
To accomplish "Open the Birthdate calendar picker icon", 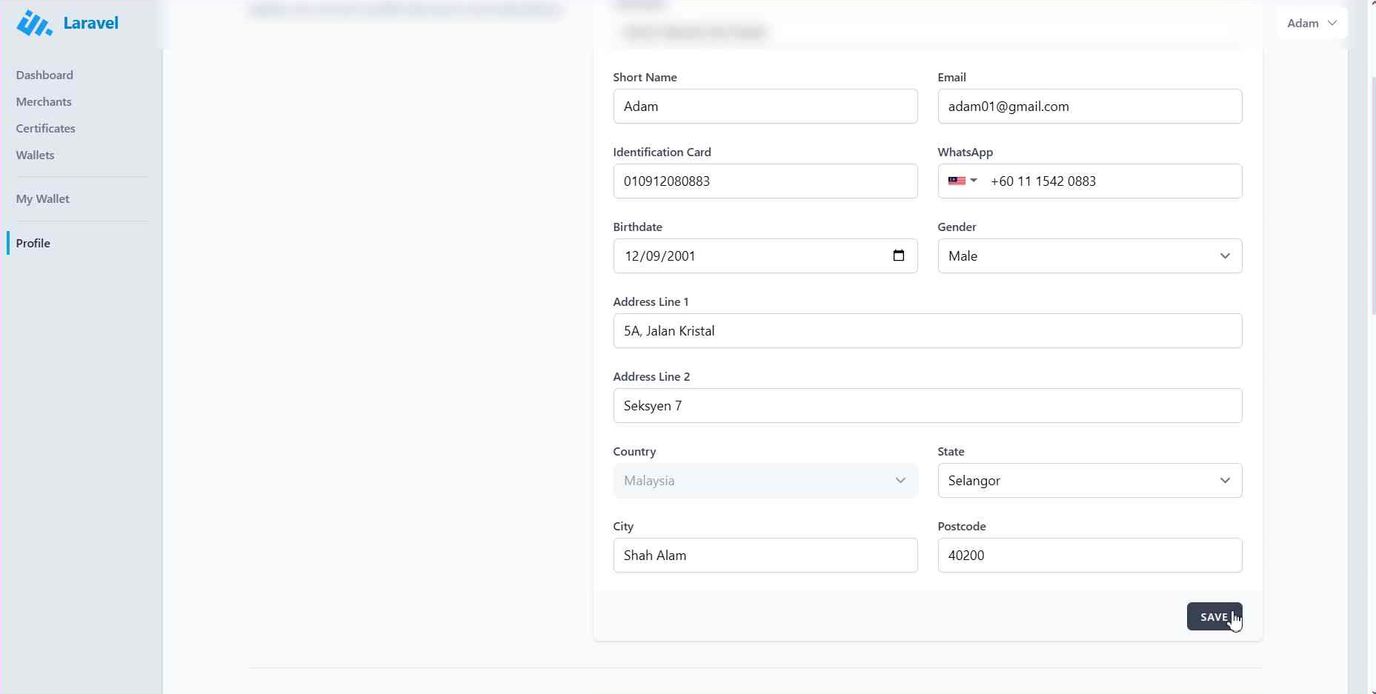I will [898, 256].
